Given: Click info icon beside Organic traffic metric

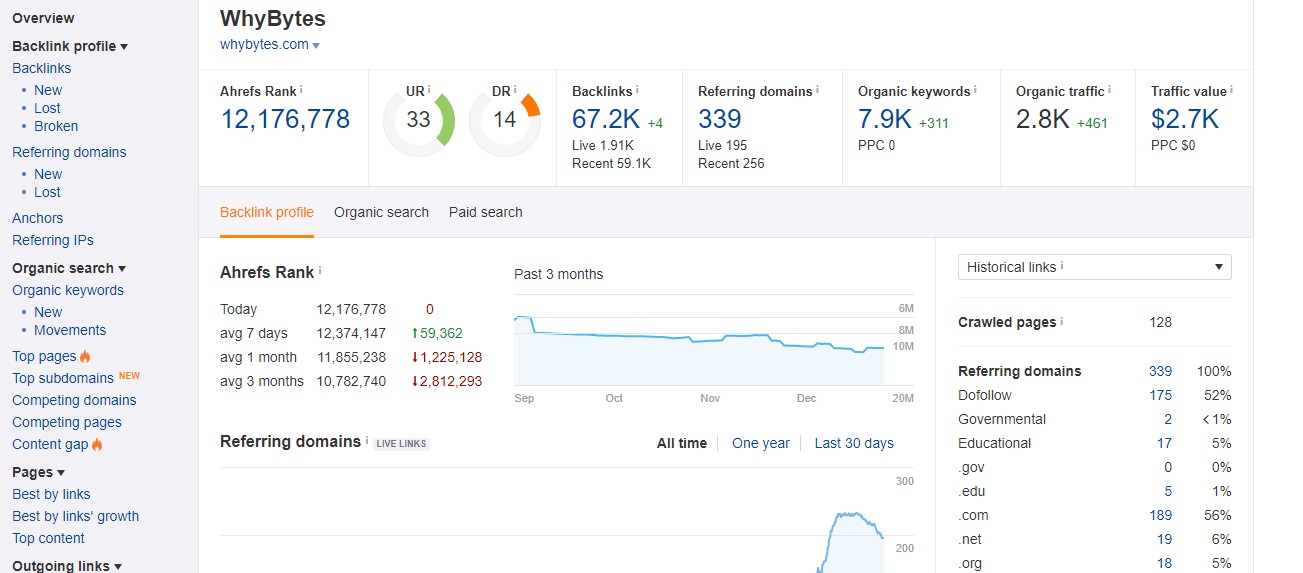Looking at the screenshot, I should [1110, 89].
